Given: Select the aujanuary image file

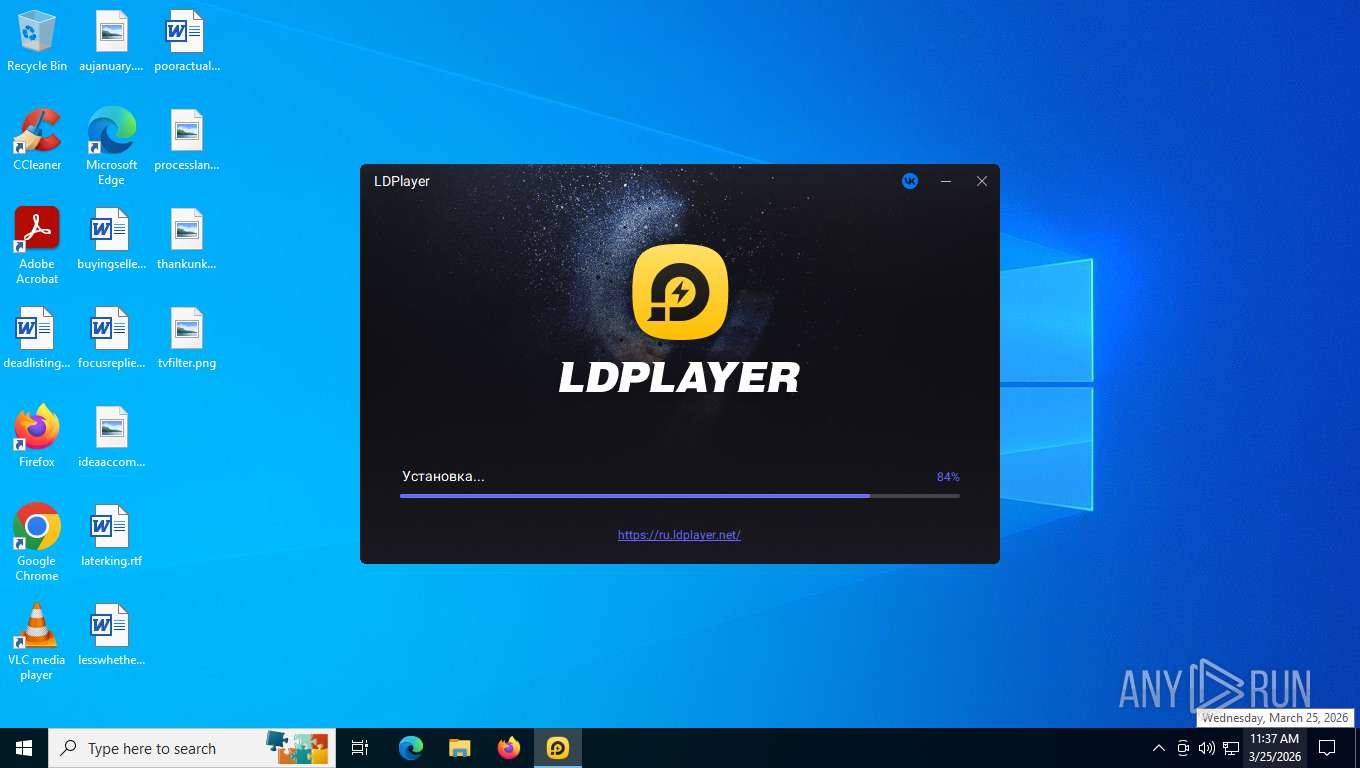Looking at the screenshot, I should coord(111,41).
